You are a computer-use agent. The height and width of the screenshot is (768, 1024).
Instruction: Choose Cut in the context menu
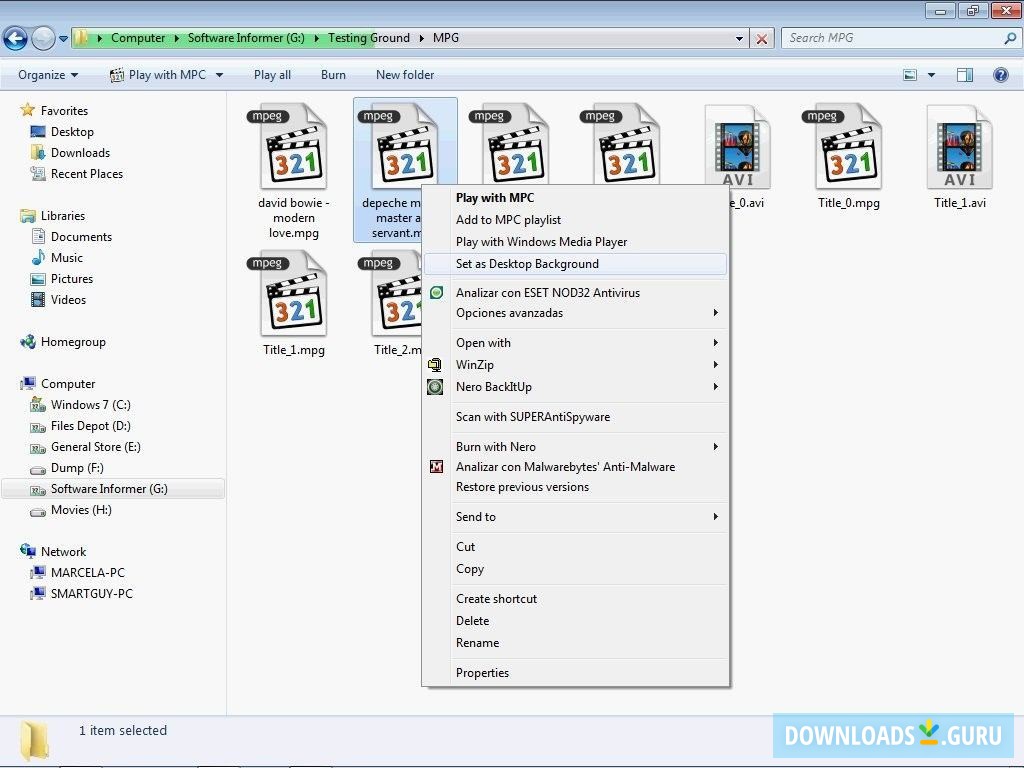coord(575,547)
